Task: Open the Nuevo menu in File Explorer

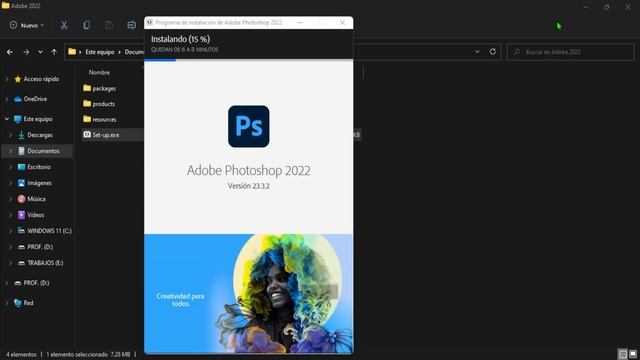Action: click(27, 25)
